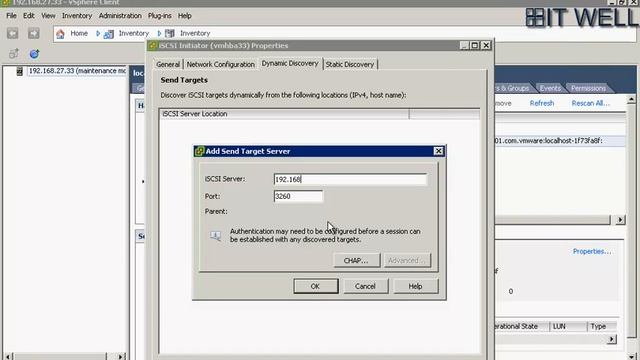
Task: Click the iSCSI Server Location column header
Action: tap(284, 114)
